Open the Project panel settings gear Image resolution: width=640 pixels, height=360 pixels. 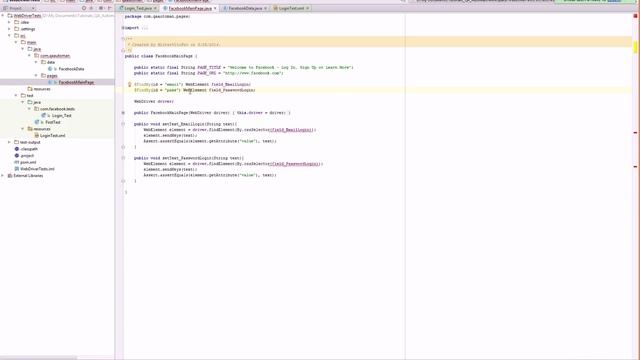point(101,8)
